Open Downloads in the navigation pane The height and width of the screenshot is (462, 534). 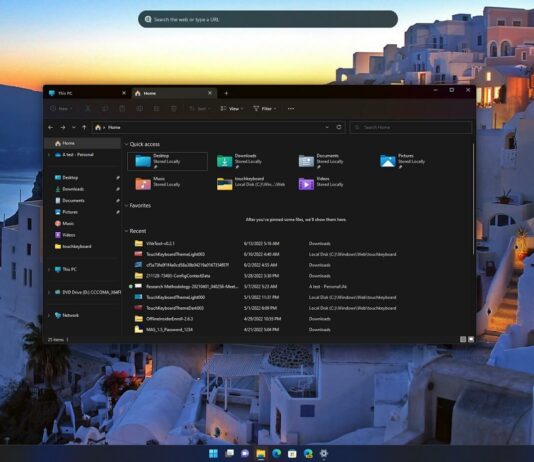point(73,189)
